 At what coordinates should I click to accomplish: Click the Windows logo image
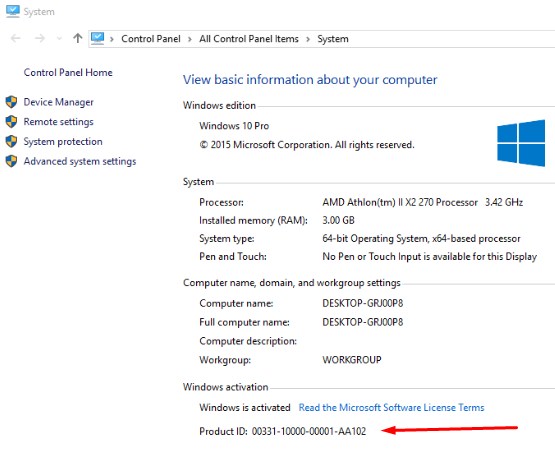pos(521,143)
